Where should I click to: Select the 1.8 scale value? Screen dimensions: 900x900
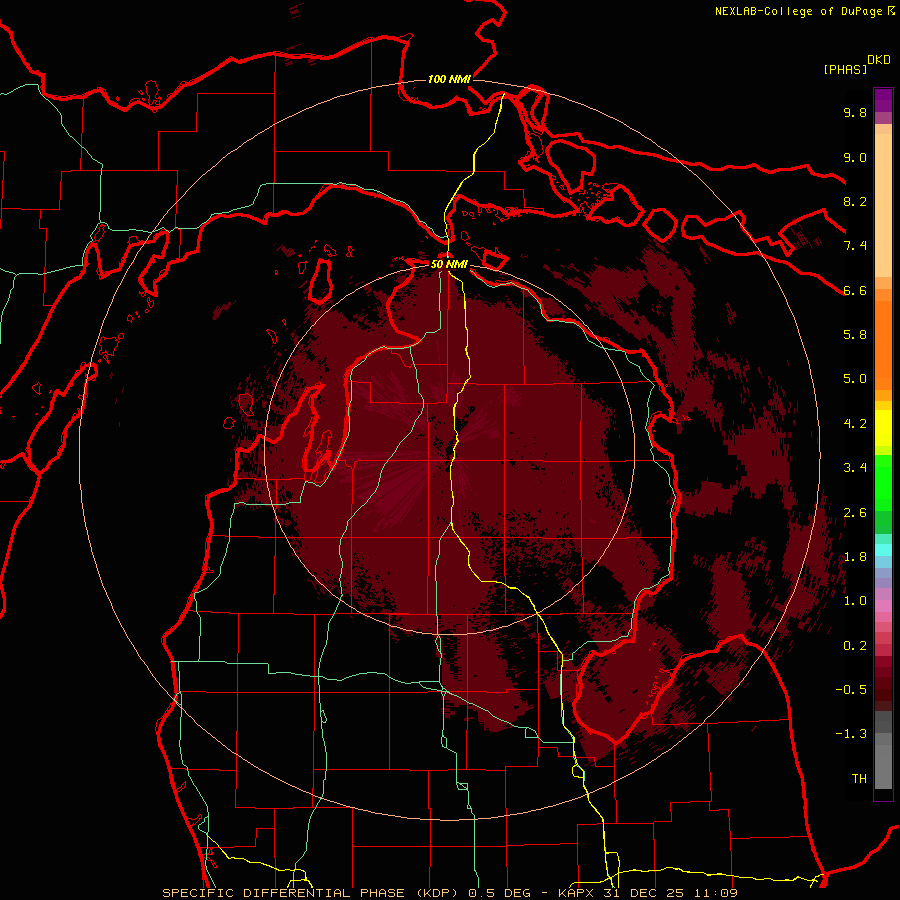point(855,557)
